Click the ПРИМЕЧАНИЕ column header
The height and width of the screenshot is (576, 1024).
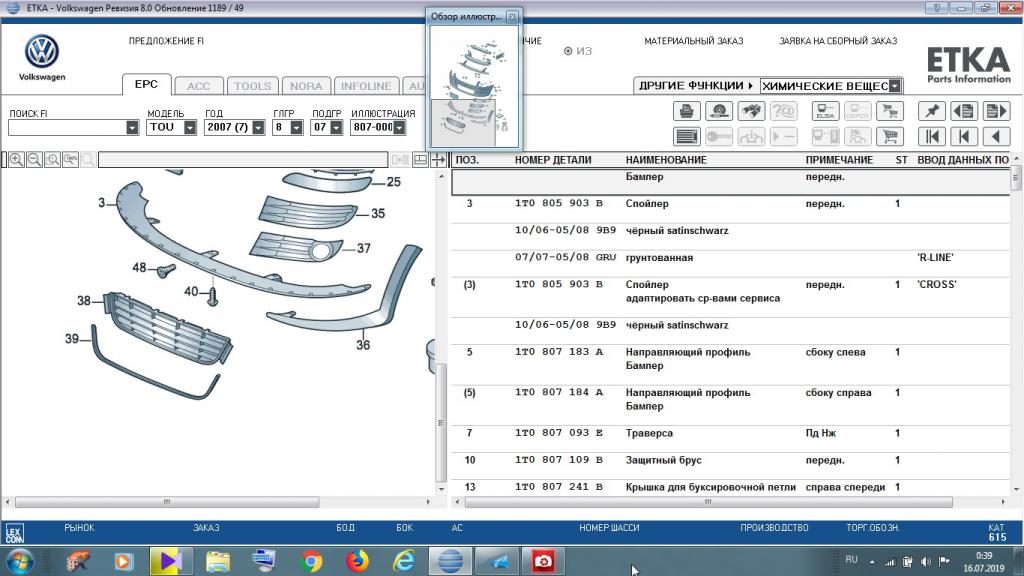[x=839, y=159]
